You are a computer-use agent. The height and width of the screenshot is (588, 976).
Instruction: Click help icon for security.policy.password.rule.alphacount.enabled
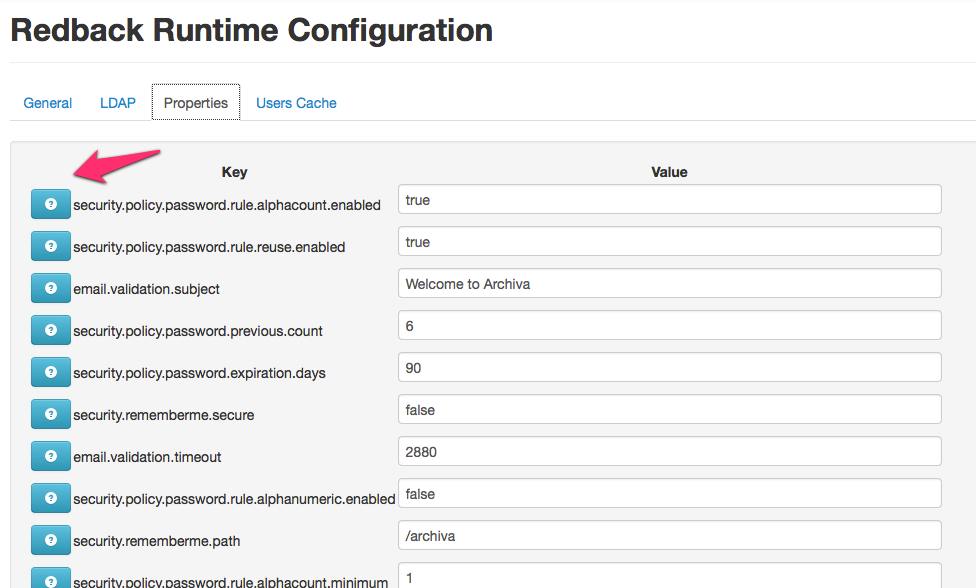click(x=50, y=204)
